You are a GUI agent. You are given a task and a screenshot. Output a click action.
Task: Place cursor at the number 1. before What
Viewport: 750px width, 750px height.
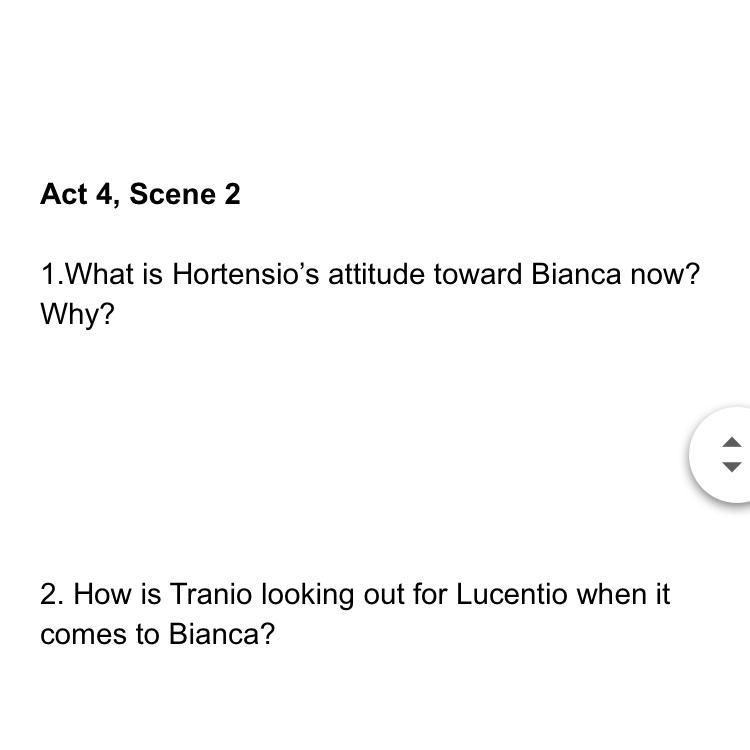click(x=52, y=274)
